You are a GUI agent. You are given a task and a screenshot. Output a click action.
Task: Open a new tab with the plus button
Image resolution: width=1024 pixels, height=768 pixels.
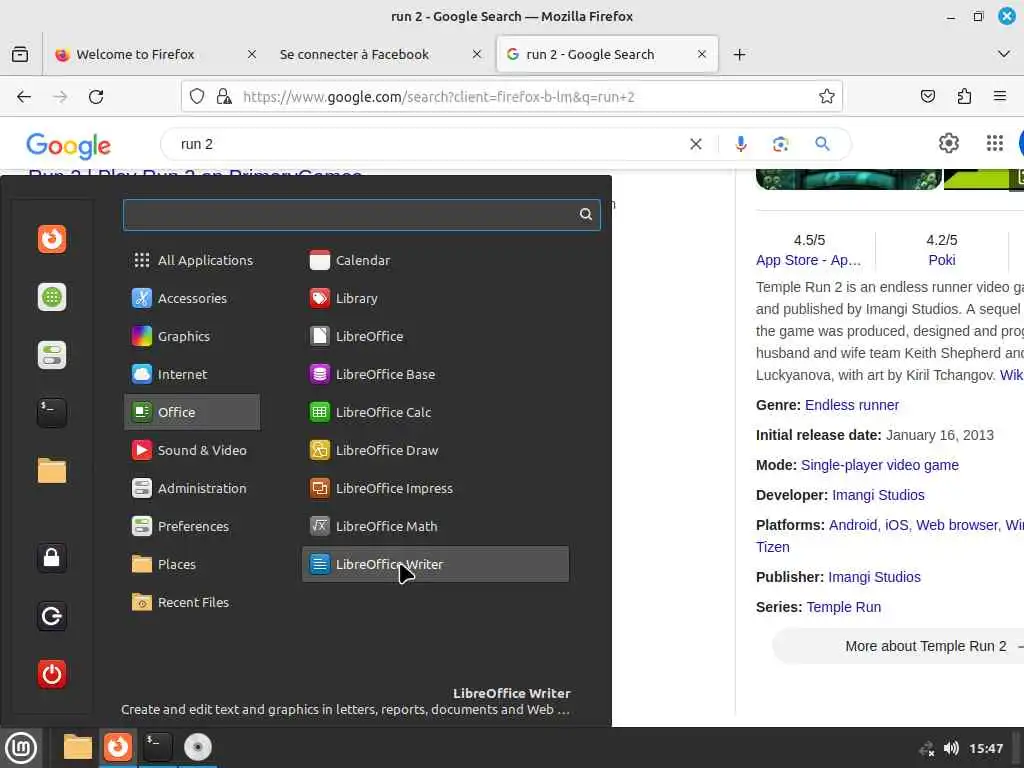pos(739,54)
